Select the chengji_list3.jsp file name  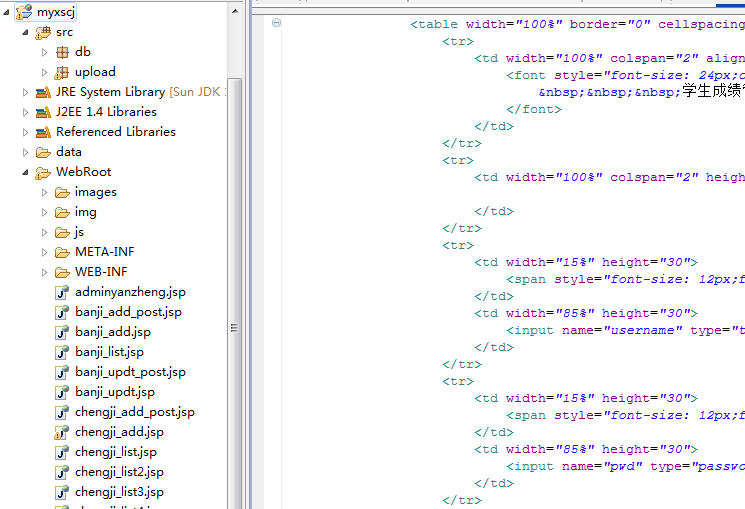[x=119, y=492]
